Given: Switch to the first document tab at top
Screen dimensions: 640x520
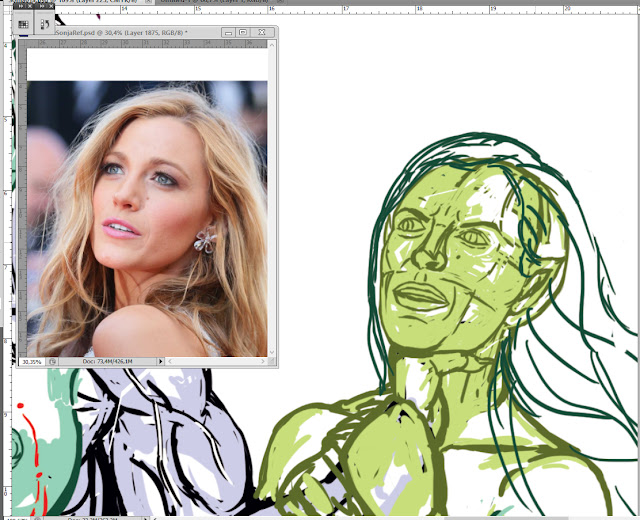Looking at the screenshot, I should tap(76, 2).
